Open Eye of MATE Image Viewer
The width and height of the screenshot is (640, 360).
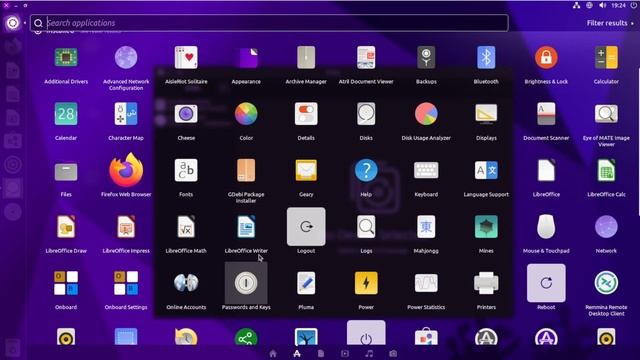pyautogui.click(x=606, y=114)
